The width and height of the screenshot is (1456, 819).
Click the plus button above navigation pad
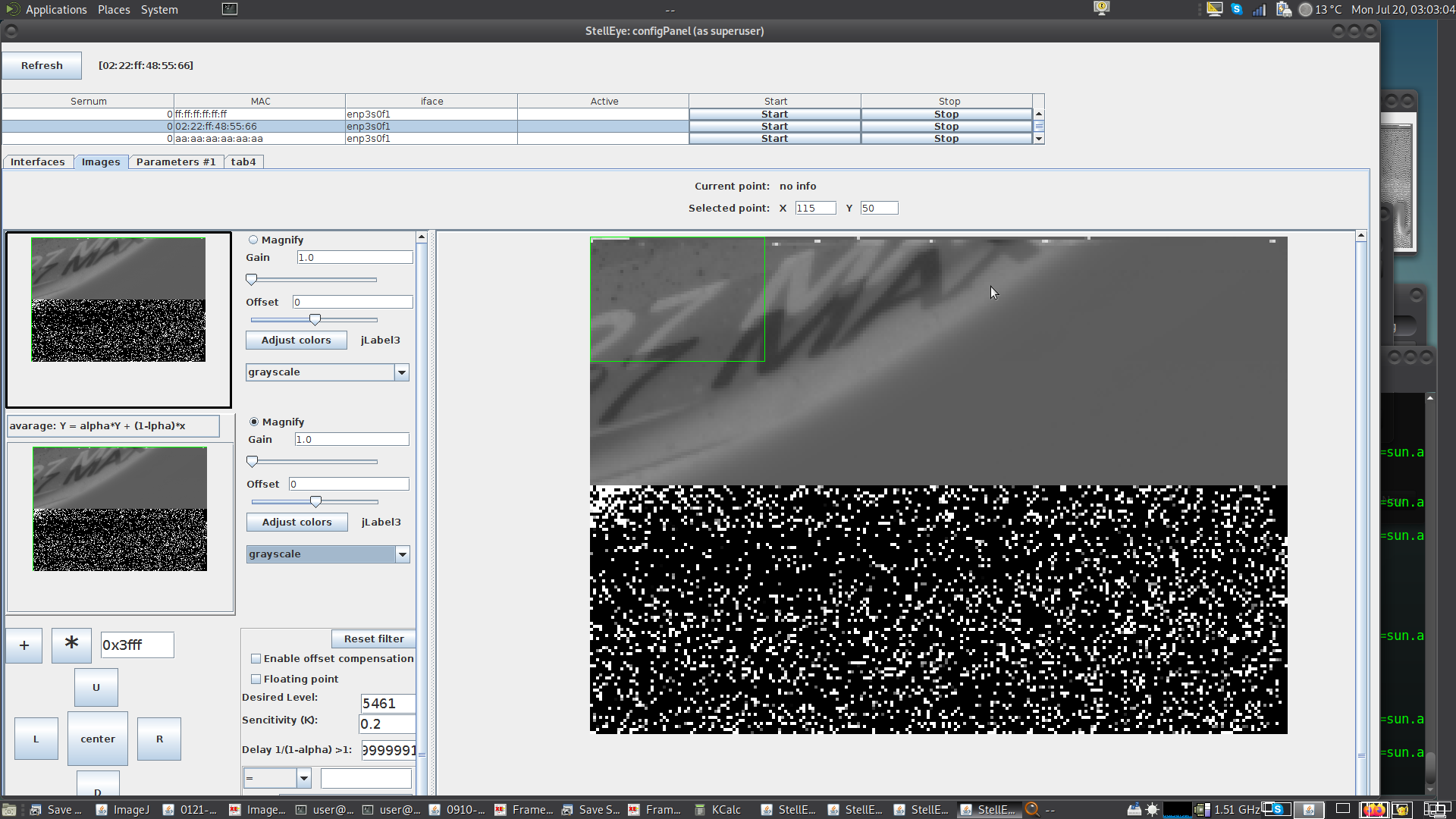24,645
